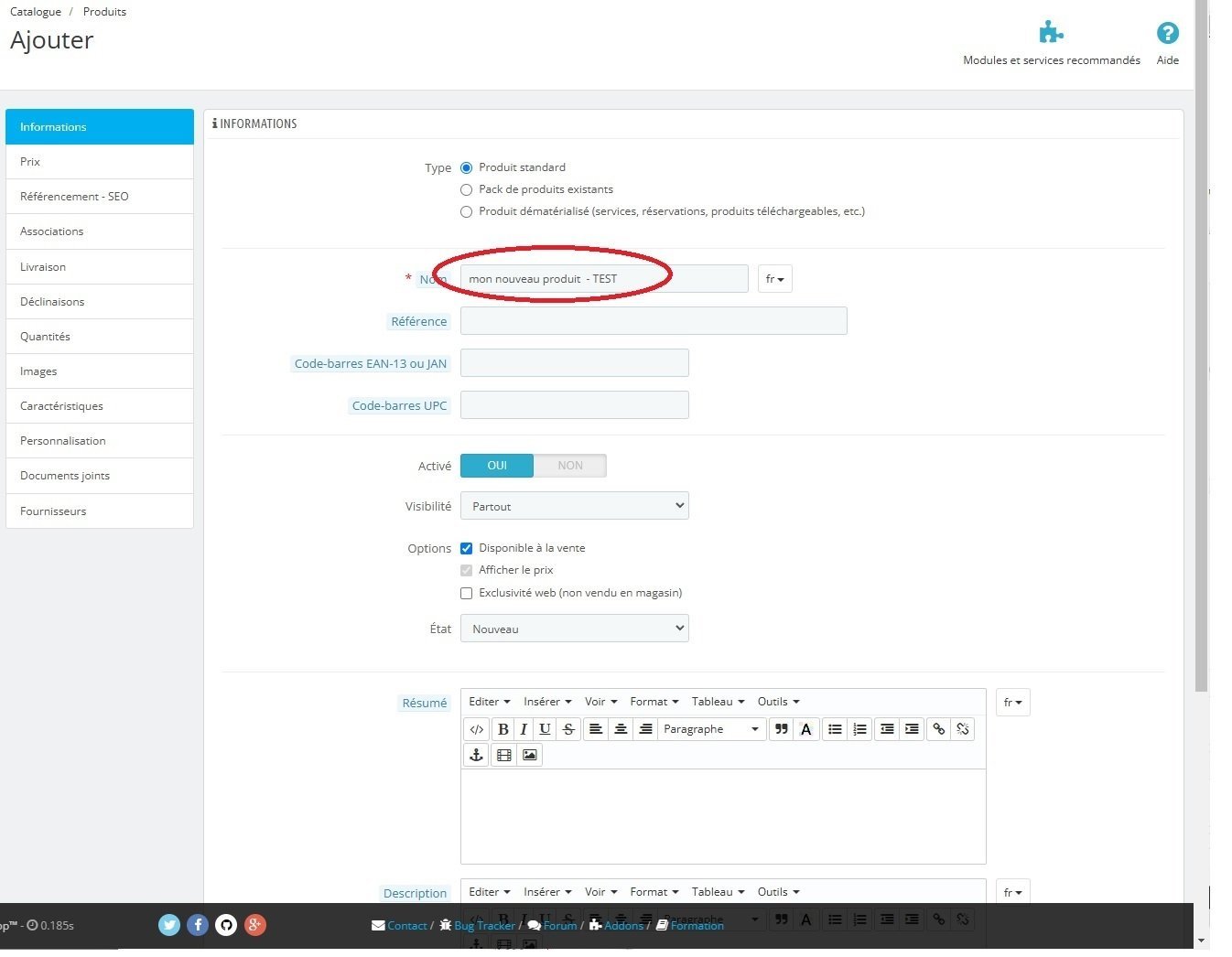Open the Aide help icon
Image resolution: width=1232 pixels, height=957 pixels.
click(1168, 33)
